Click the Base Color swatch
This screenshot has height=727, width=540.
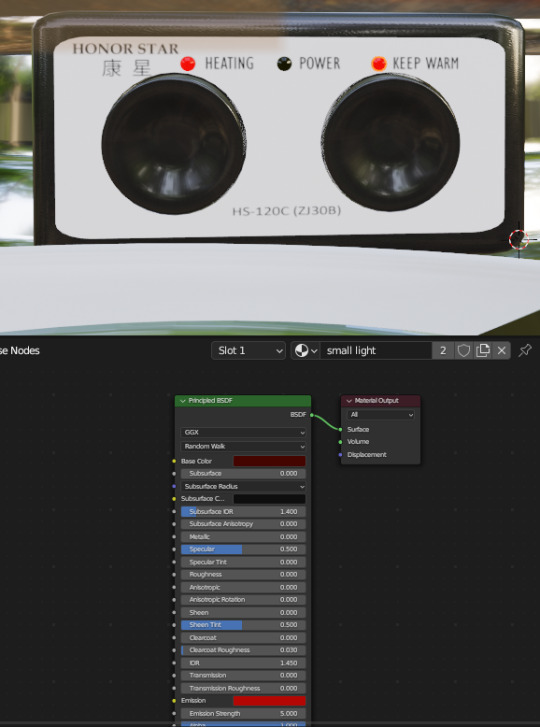[x=269, y=461]
